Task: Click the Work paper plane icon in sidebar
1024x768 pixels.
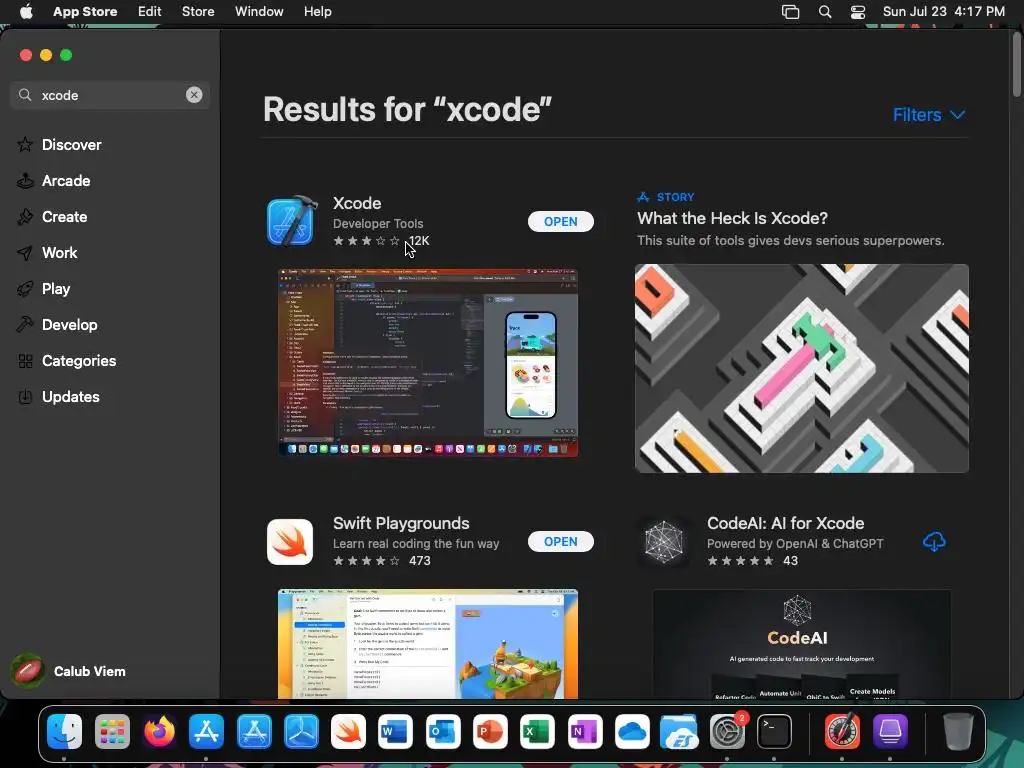Action: [x=25, y=253]
